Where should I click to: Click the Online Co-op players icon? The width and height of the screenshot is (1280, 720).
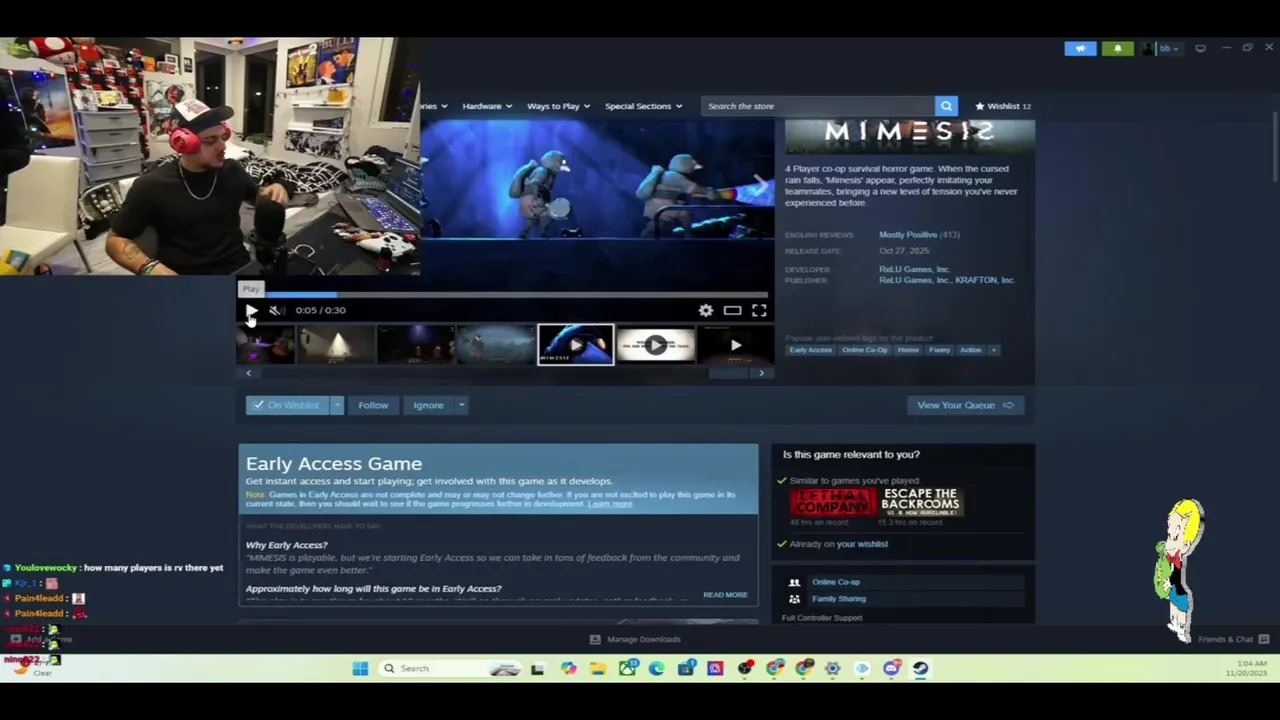(x=794, y=582)
